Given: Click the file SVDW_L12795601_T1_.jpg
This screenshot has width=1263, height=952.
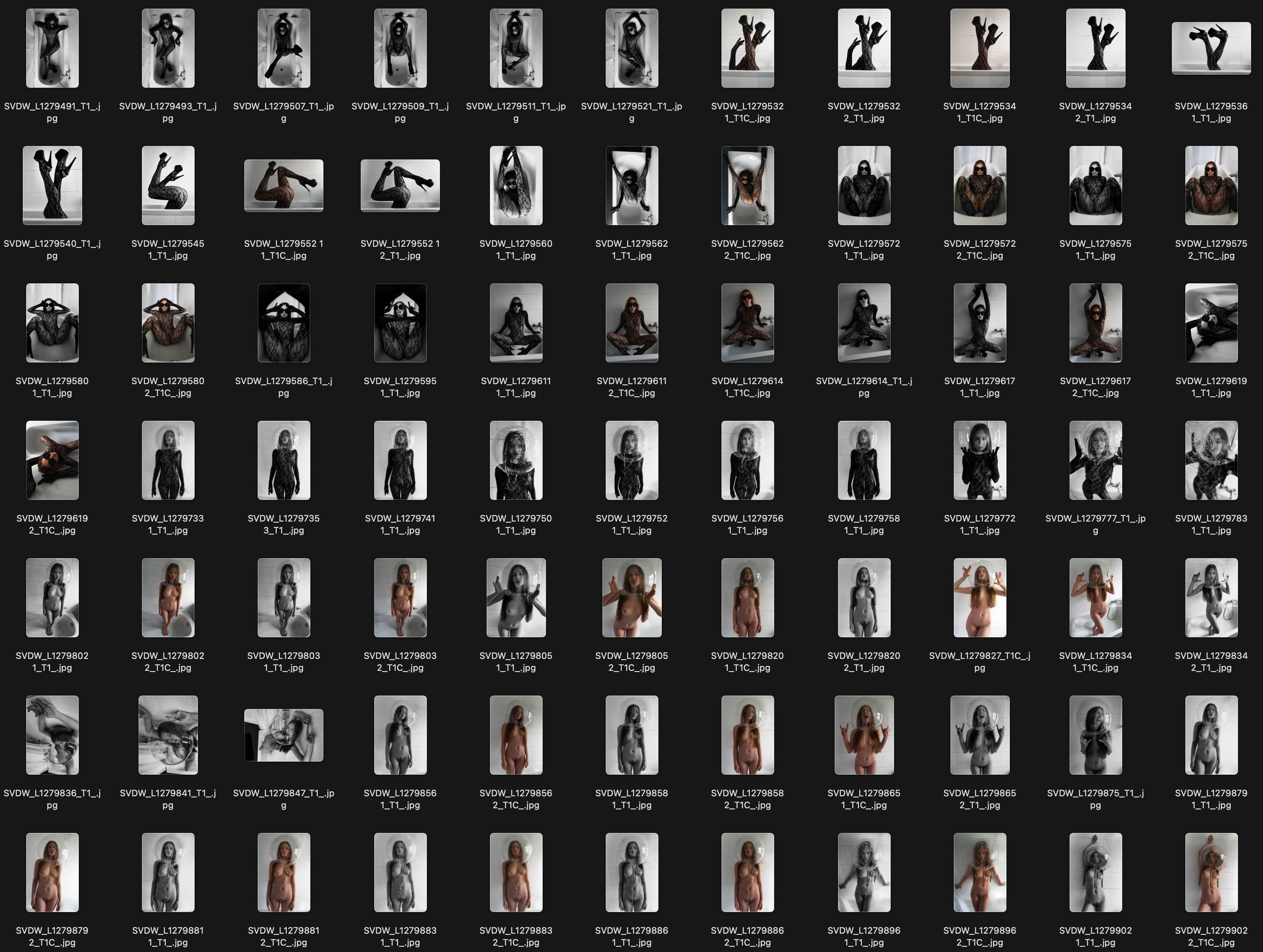Looking at the screenshot, I should tap(516, 185).
